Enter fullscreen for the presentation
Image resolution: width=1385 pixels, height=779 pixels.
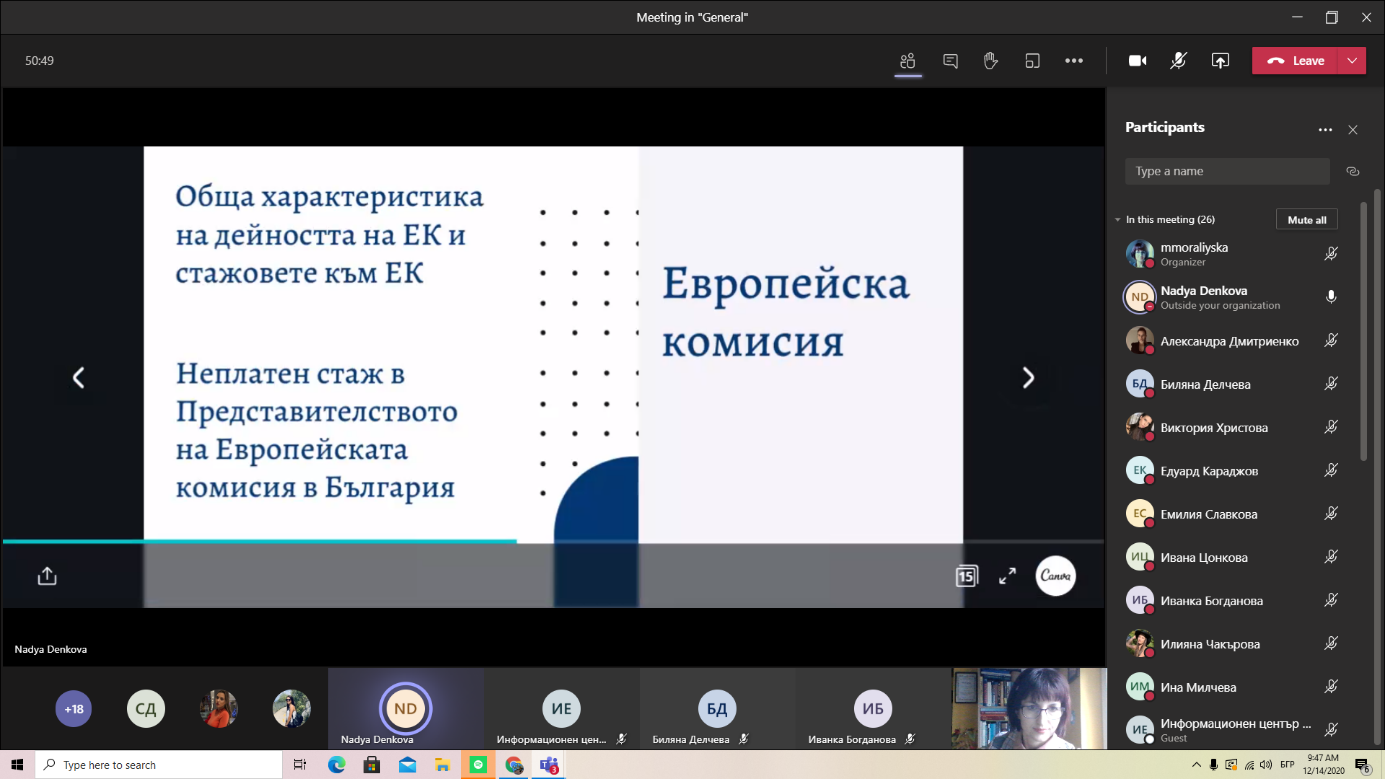click(1007, 576)
